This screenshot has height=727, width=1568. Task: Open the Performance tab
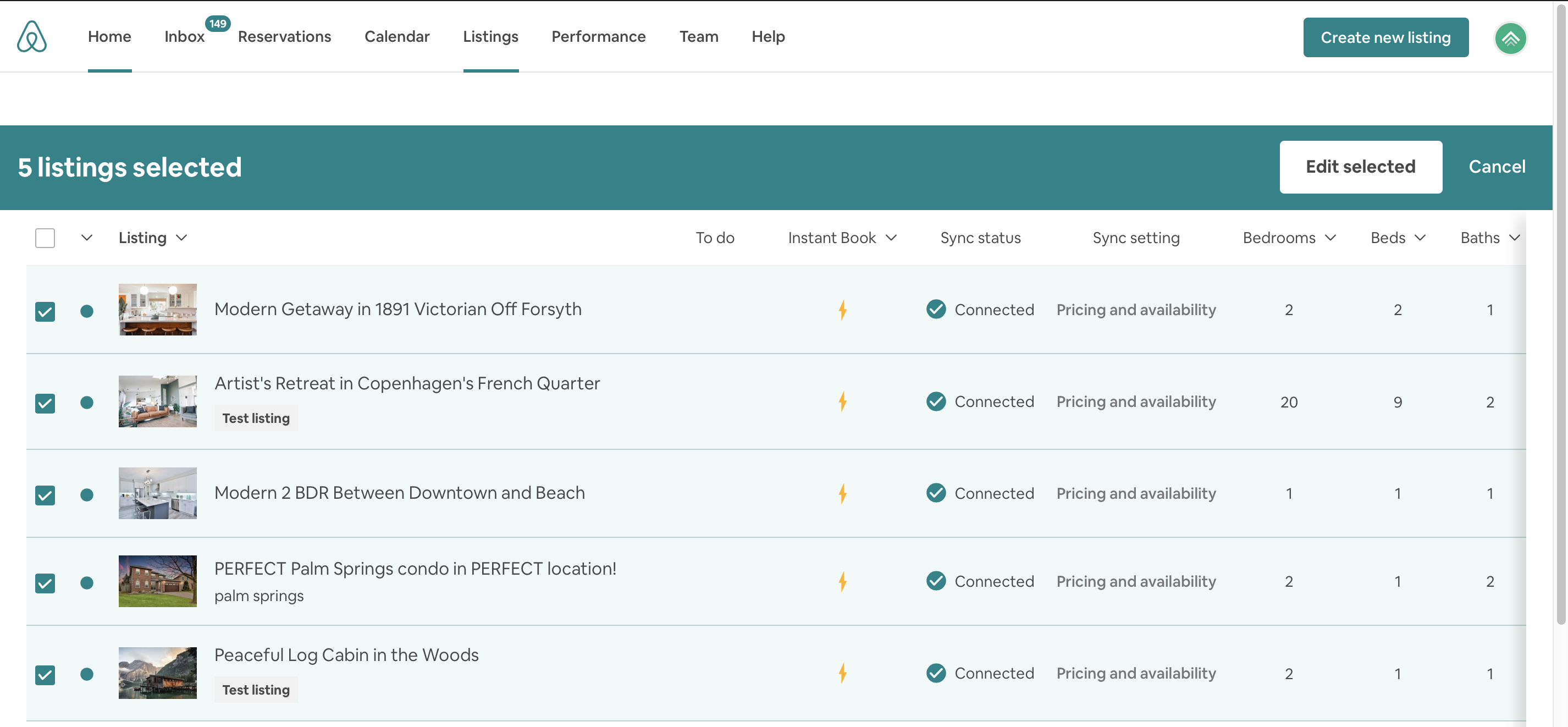pyautogui.click(x=598, y=36)
